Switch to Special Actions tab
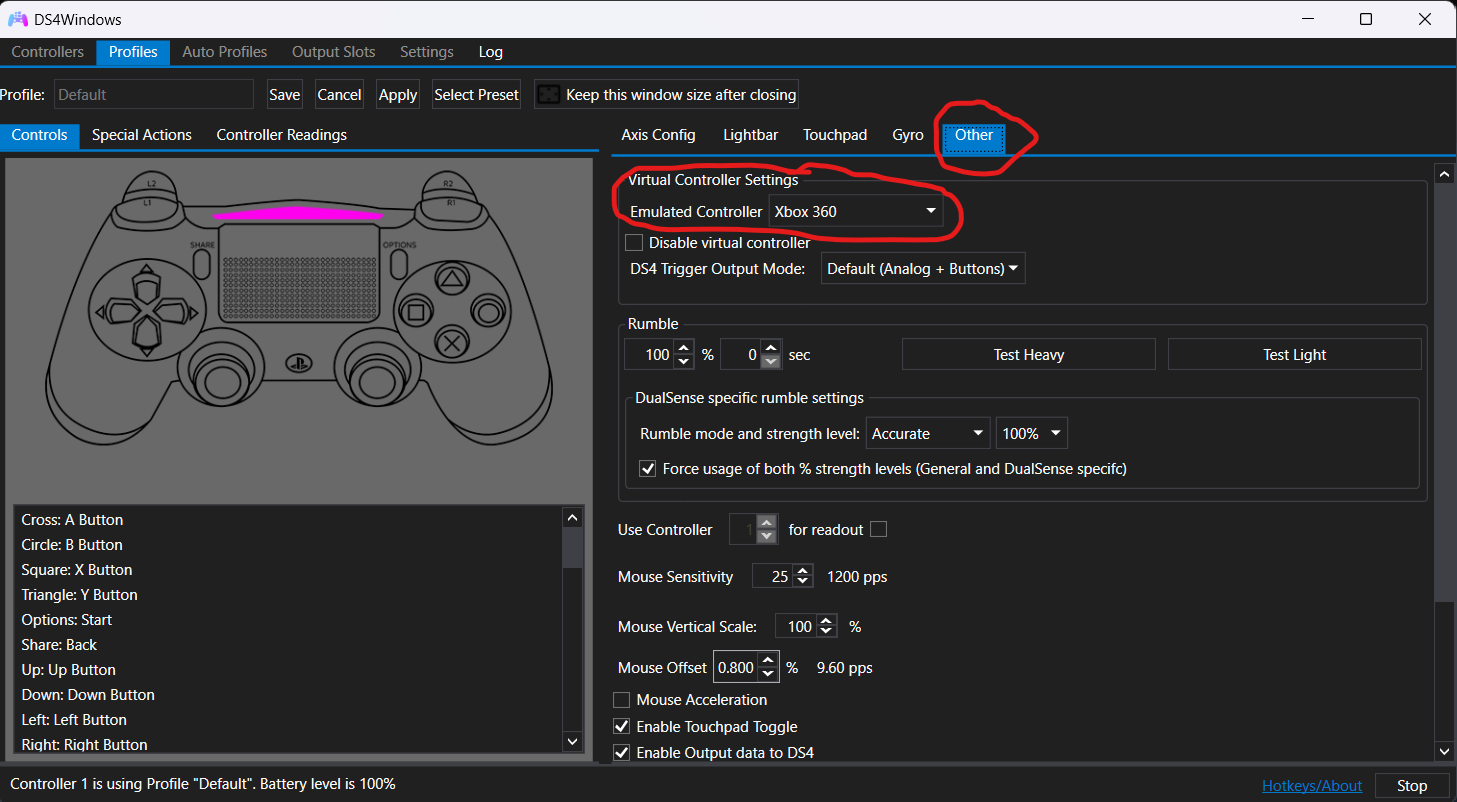 (x=142, y=135)
